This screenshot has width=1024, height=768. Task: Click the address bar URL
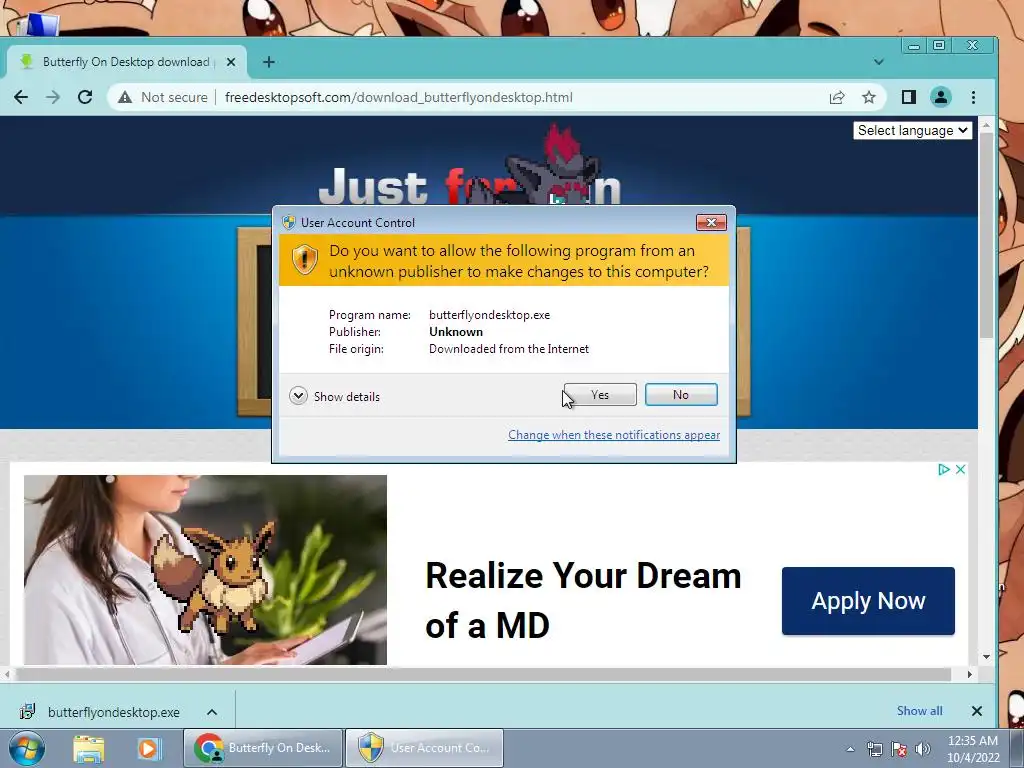(398, 97)
